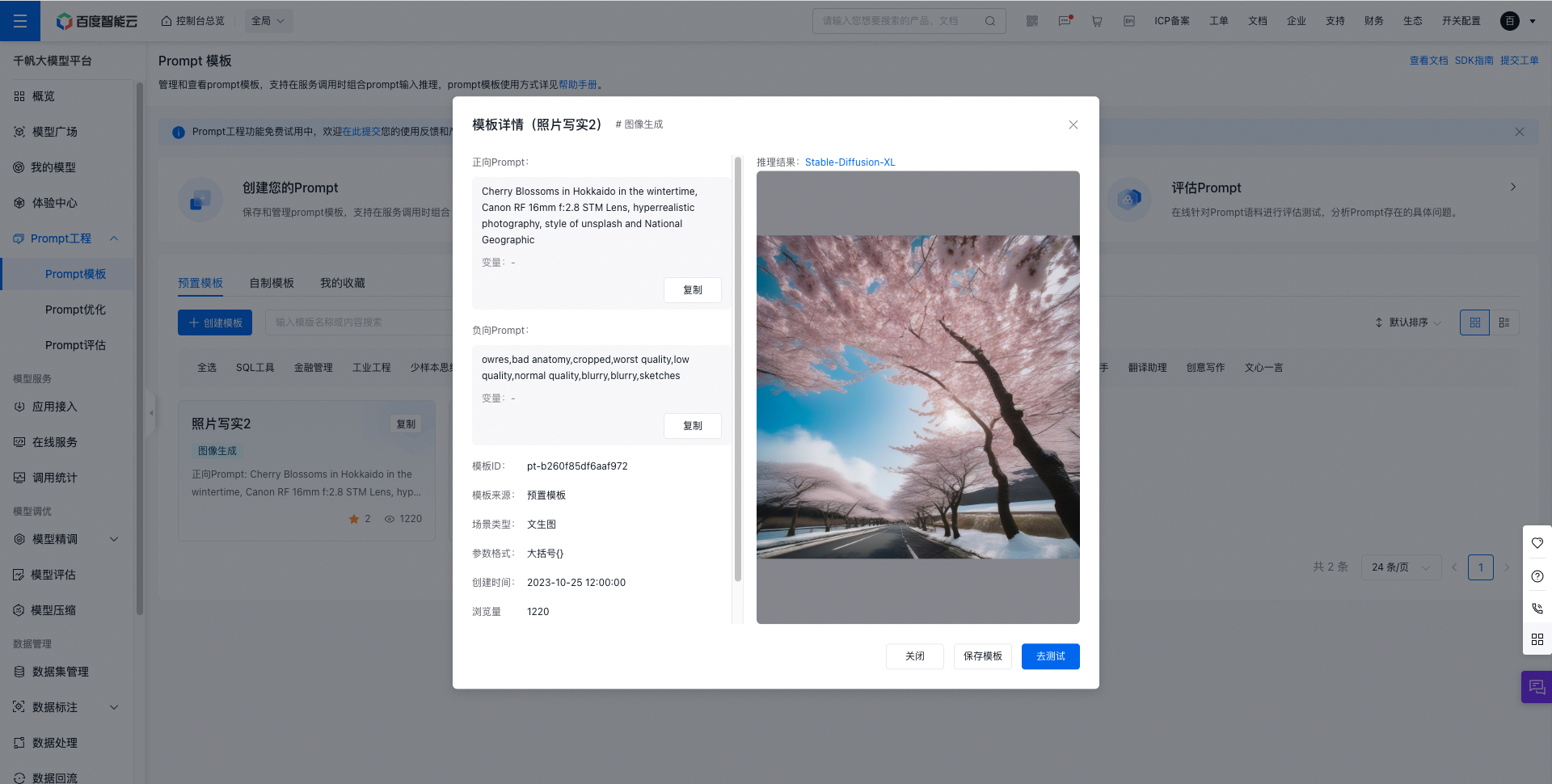Switch to list view layout
The image size is (1552, 784).
pyautogui.click(x=1504, y=322)
